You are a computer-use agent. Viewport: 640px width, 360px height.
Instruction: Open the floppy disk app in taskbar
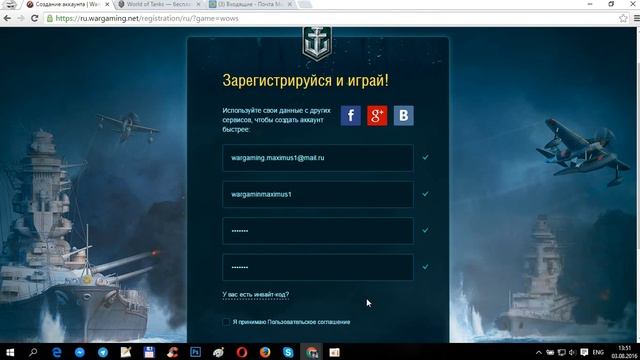coord(149,352)
